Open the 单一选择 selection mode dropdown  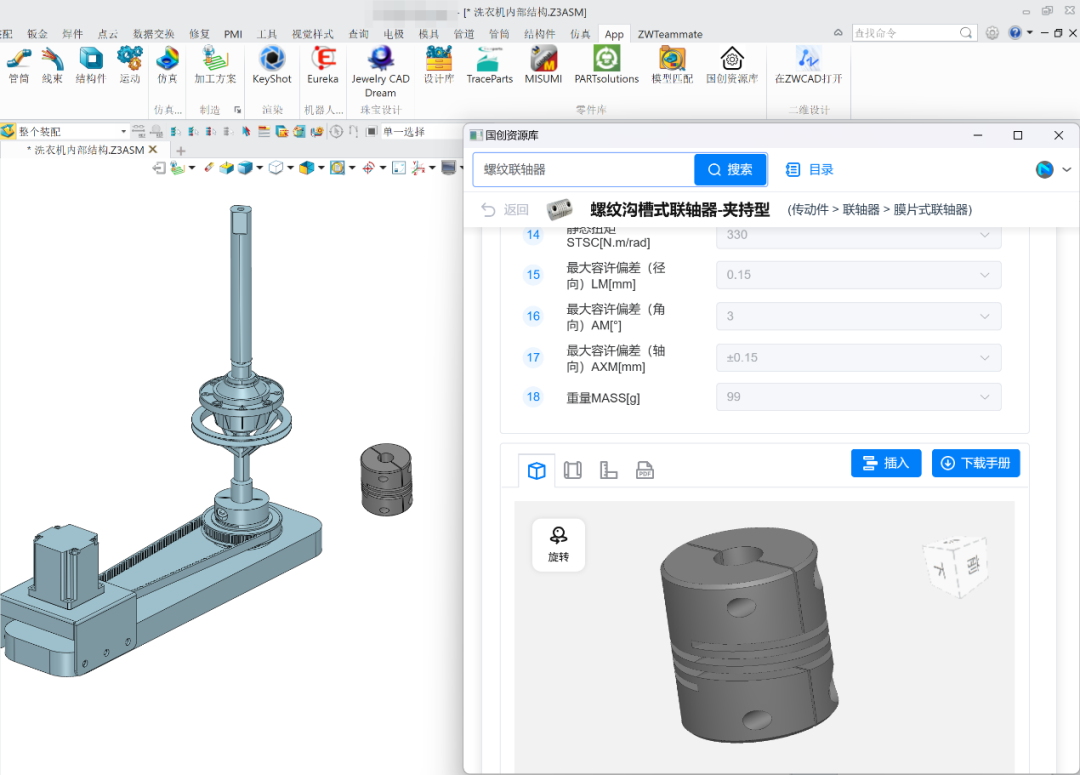pos(422,132)
